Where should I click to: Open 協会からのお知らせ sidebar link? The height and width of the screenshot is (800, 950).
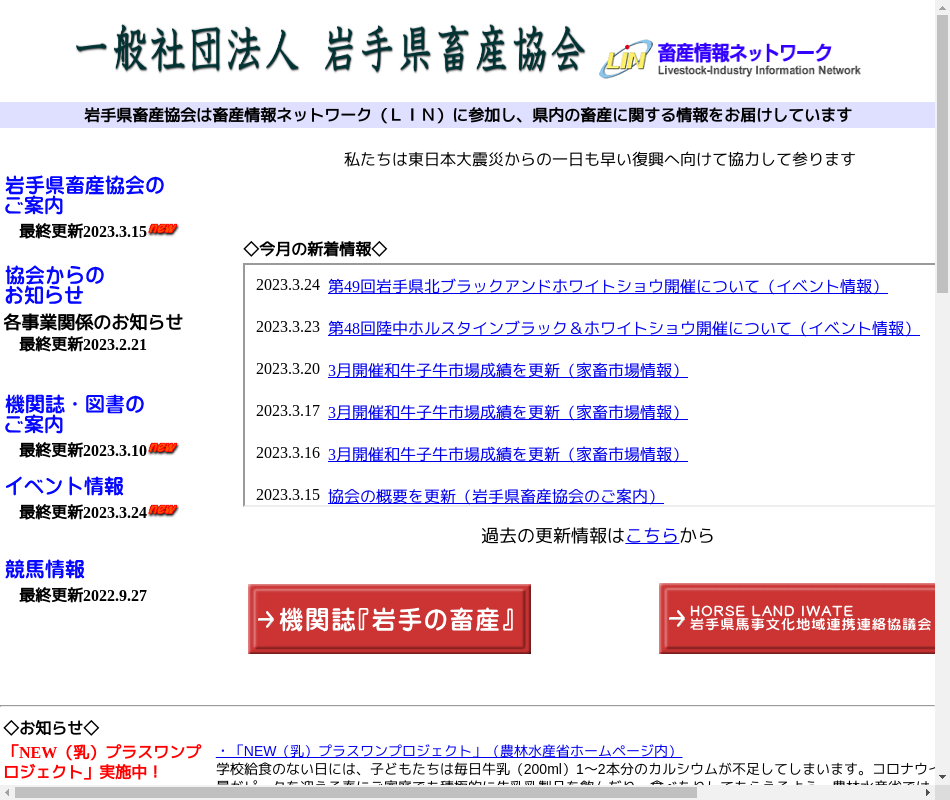click(x=55, y=285)
